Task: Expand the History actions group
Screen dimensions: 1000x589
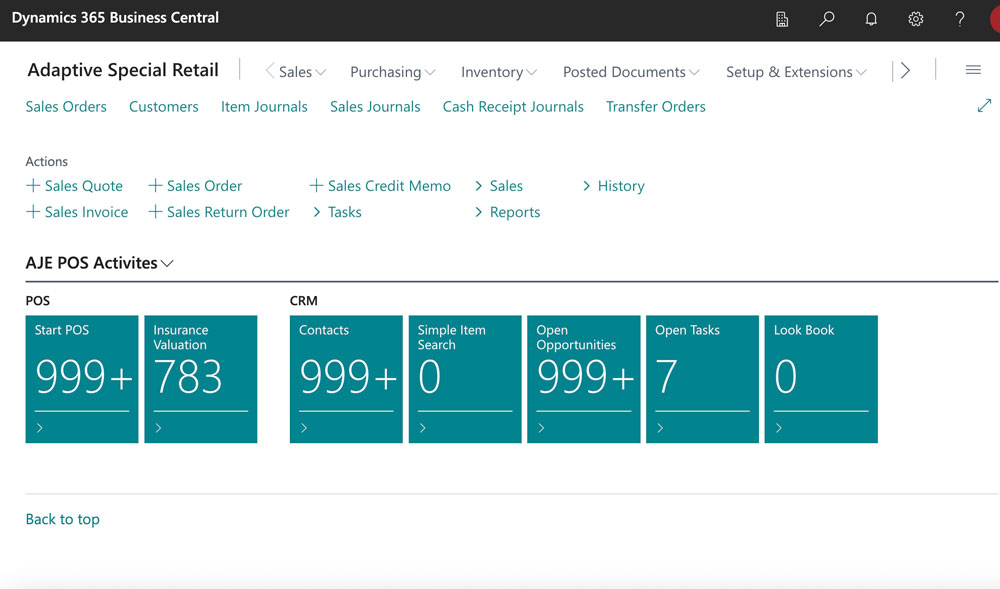Action: coord(614,186)
